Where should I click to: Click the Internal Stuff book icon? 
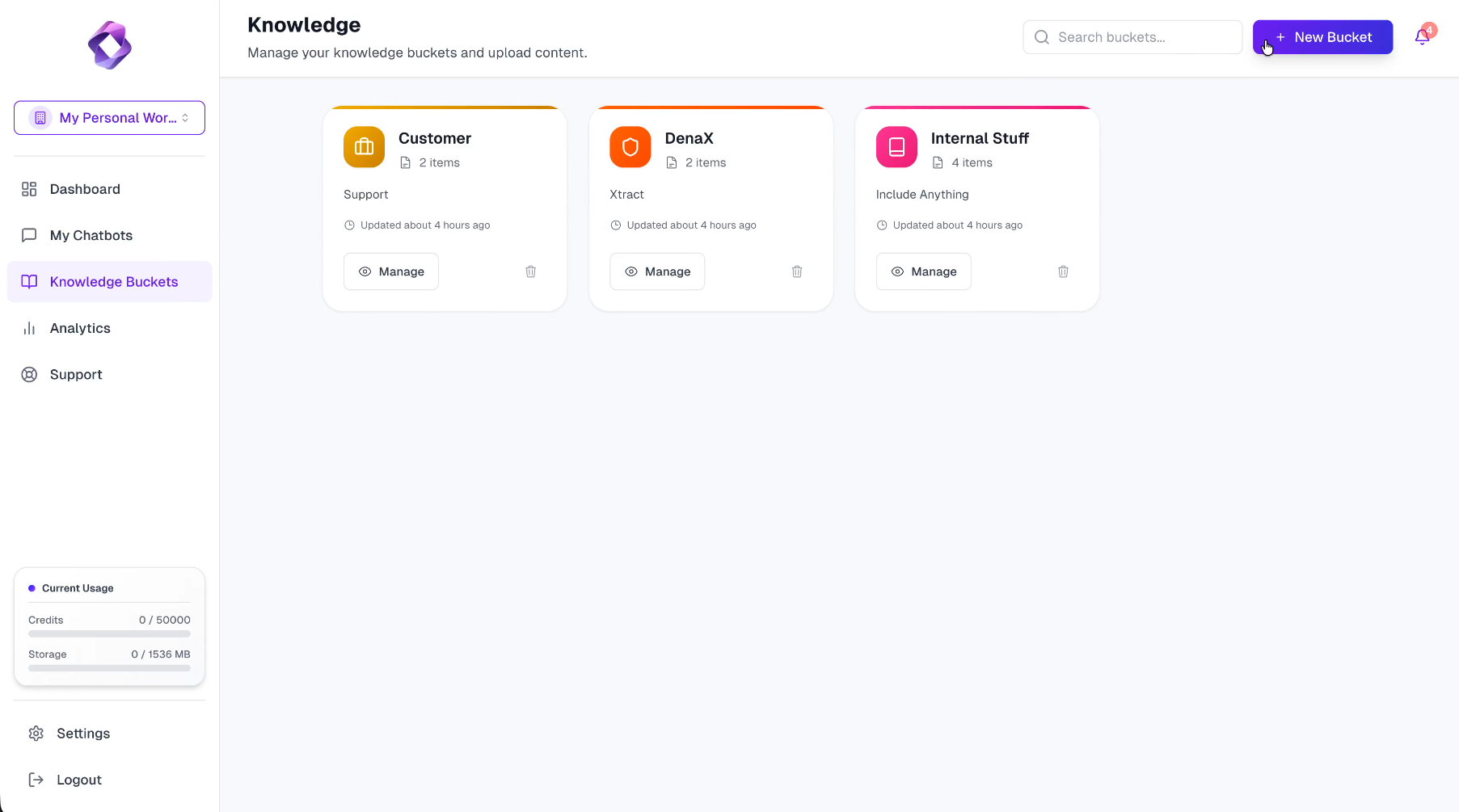(x=896, y=147)
